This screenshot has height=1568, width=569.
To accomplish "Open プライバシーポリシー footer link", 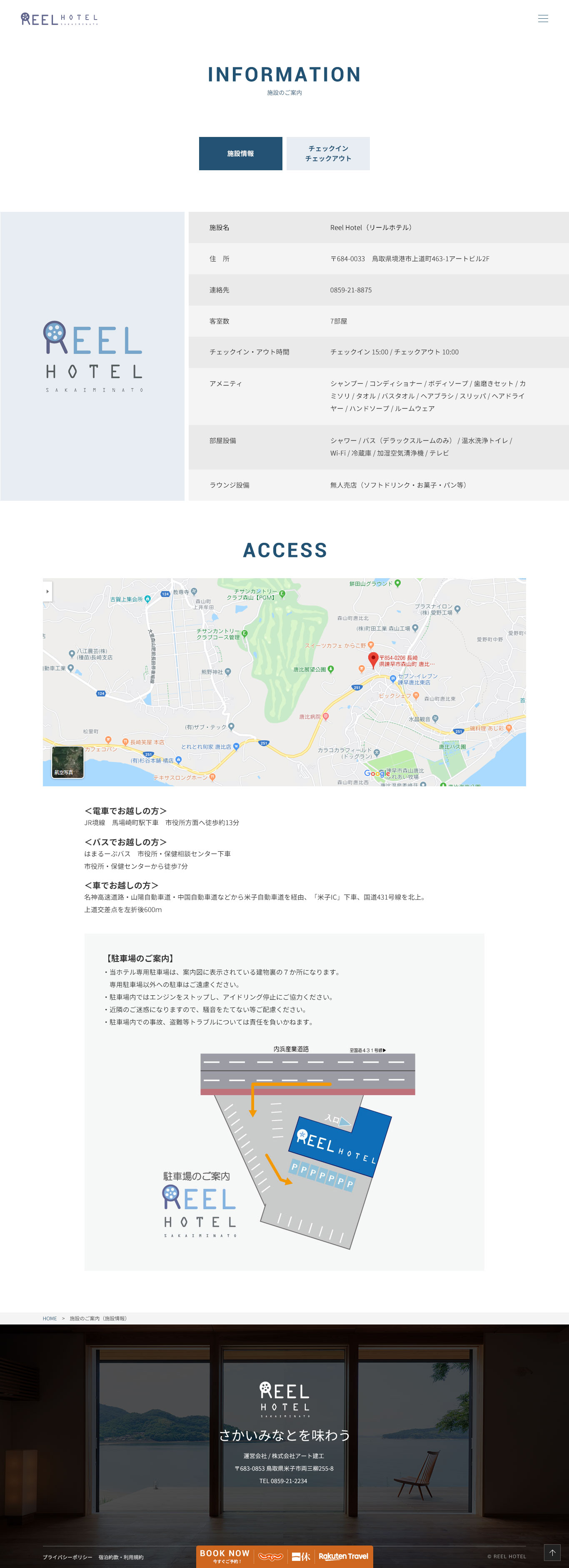I will coord(67,1557).
